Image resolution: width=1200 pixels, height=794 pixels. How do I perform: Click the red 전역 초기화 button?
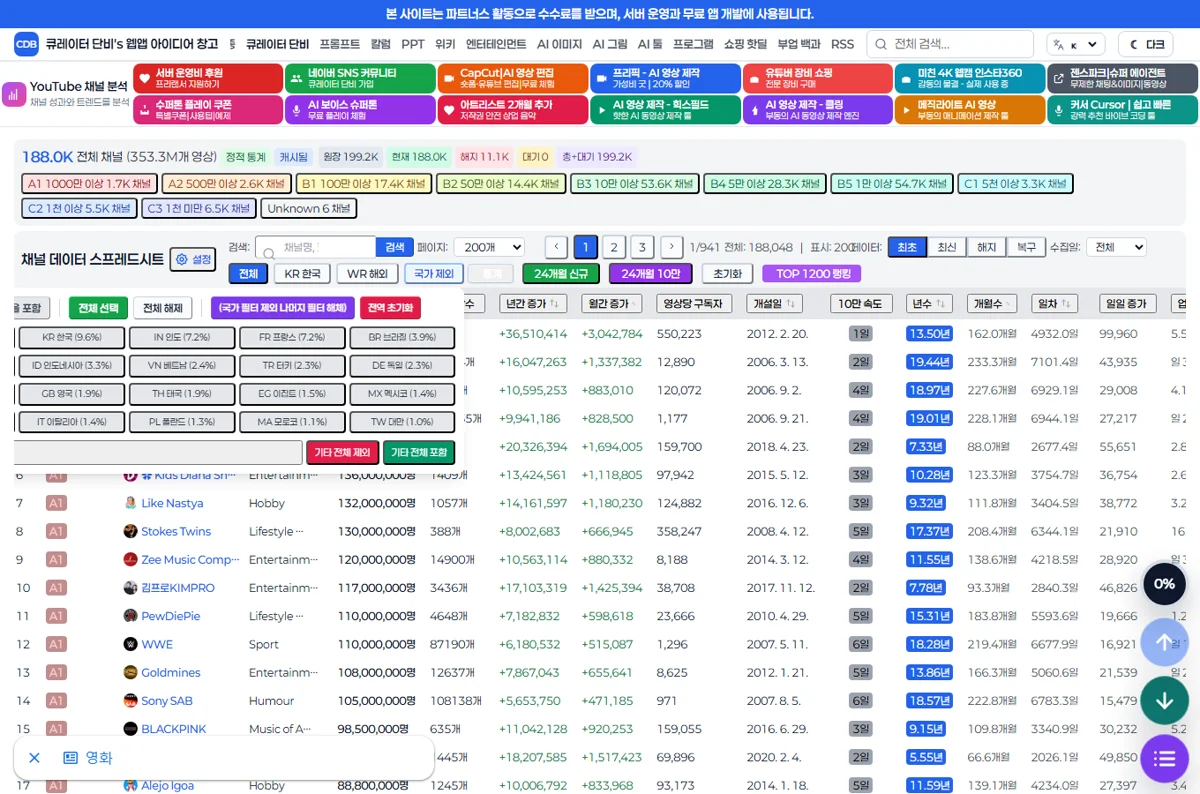(390, 308)
